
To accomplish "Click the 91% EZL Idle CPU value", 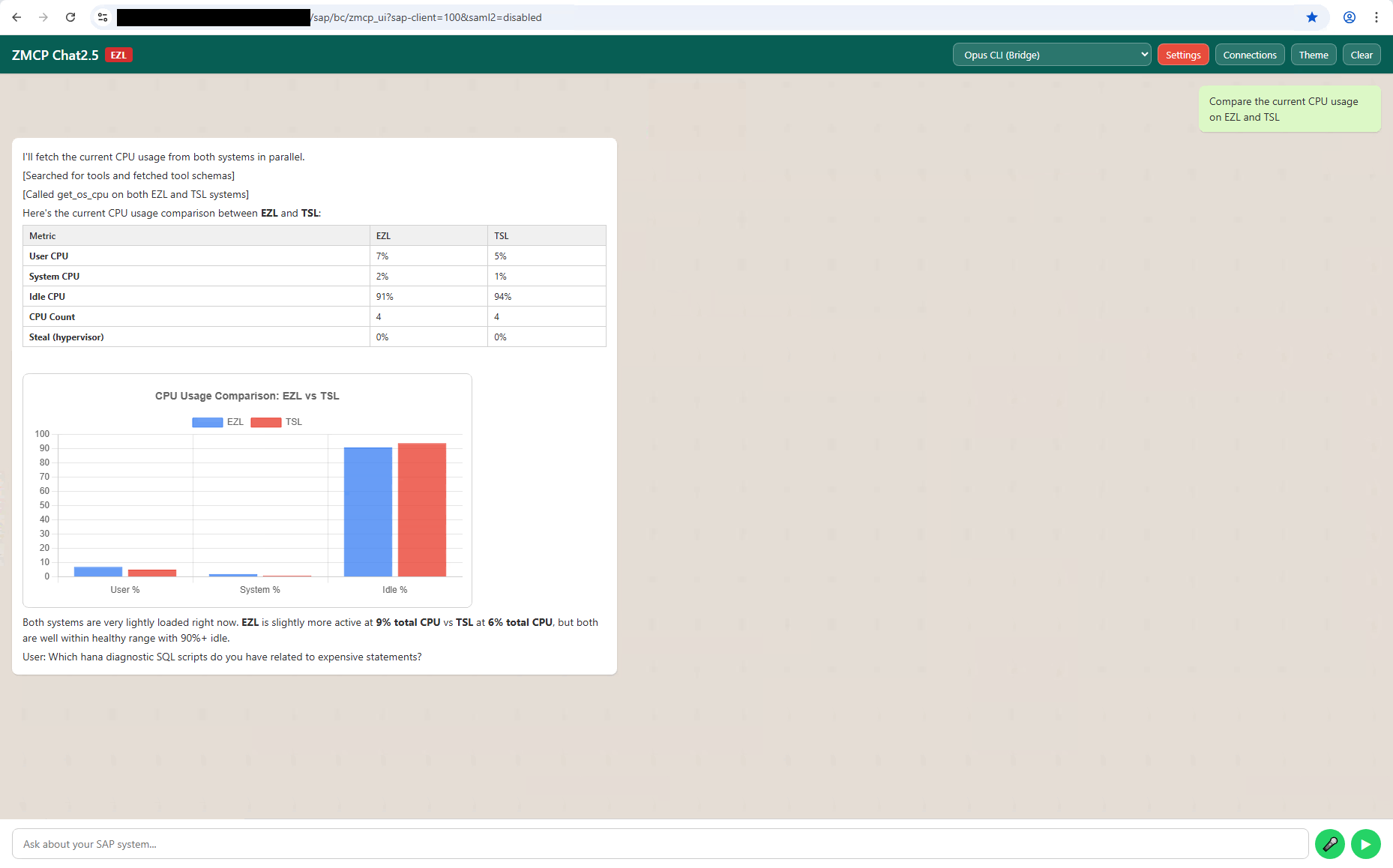I will [x=385, y=296].
